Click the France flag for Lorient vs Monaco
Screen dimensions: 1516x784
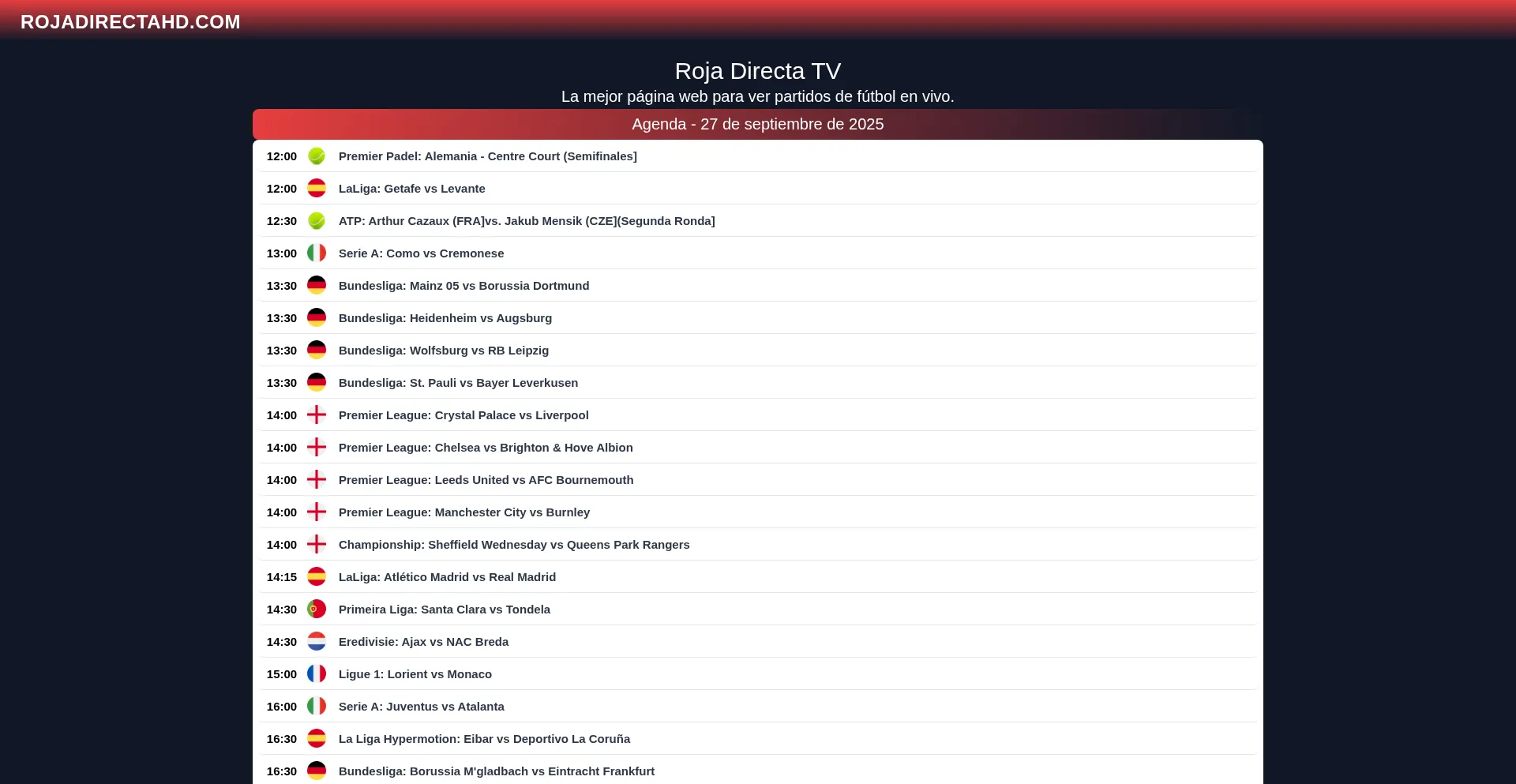click(x=317, y=674)
